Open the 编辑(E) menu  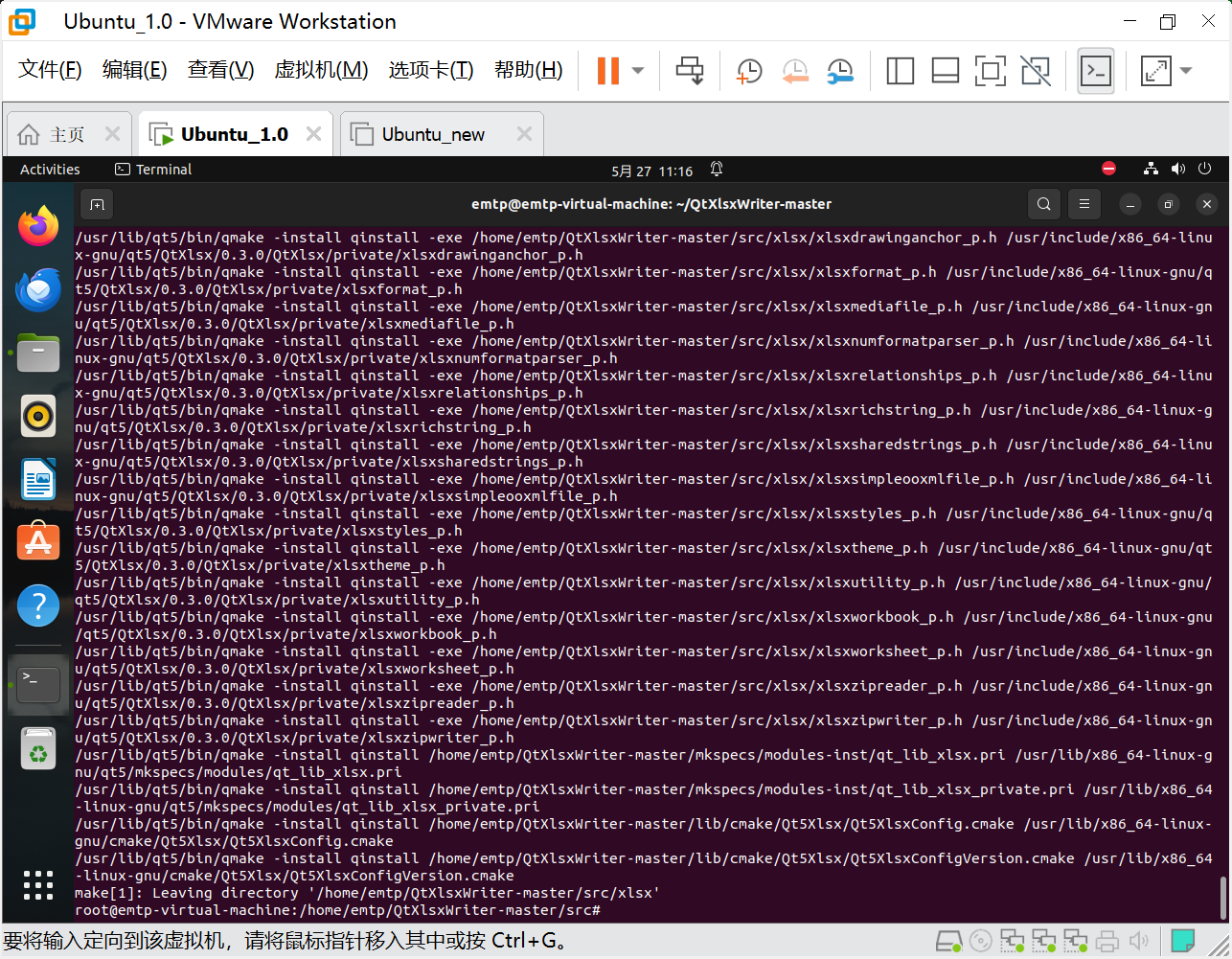134,70
